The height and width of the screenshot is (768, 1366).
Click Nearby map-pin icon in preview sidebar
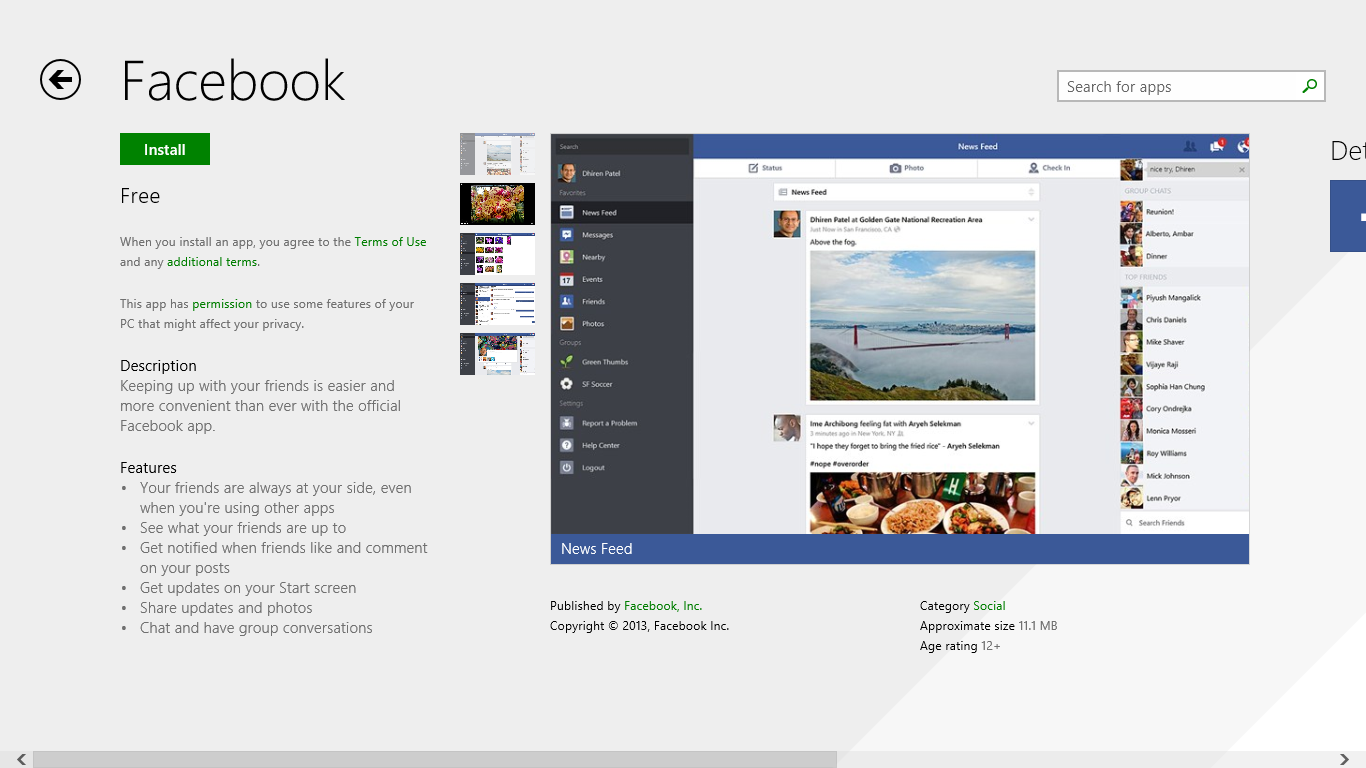pos(567,257)
